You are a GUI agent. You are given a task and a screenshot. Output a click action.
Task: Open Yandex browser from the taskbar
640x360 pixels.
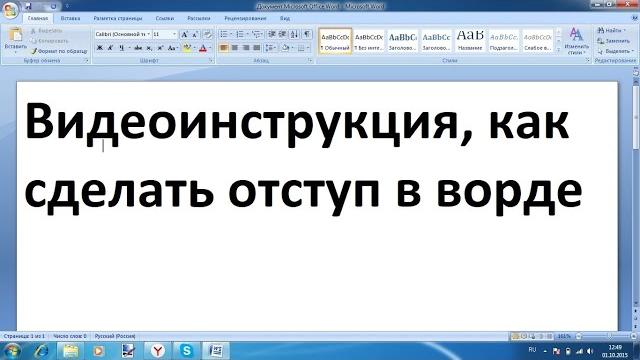coord(158,351)
